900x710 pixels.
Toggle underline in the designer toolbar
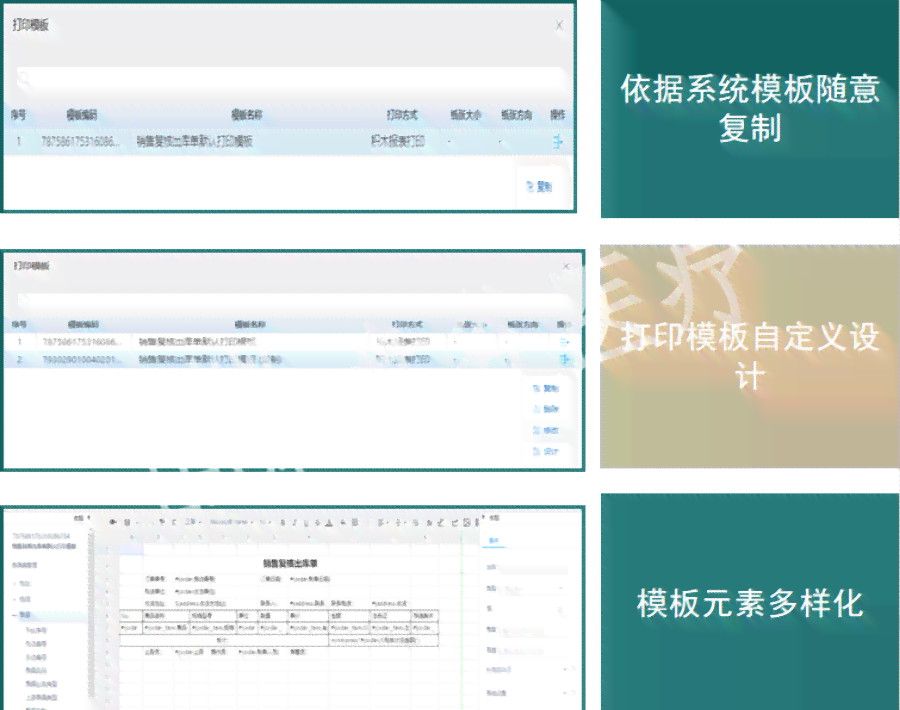[x=306, y=523]
